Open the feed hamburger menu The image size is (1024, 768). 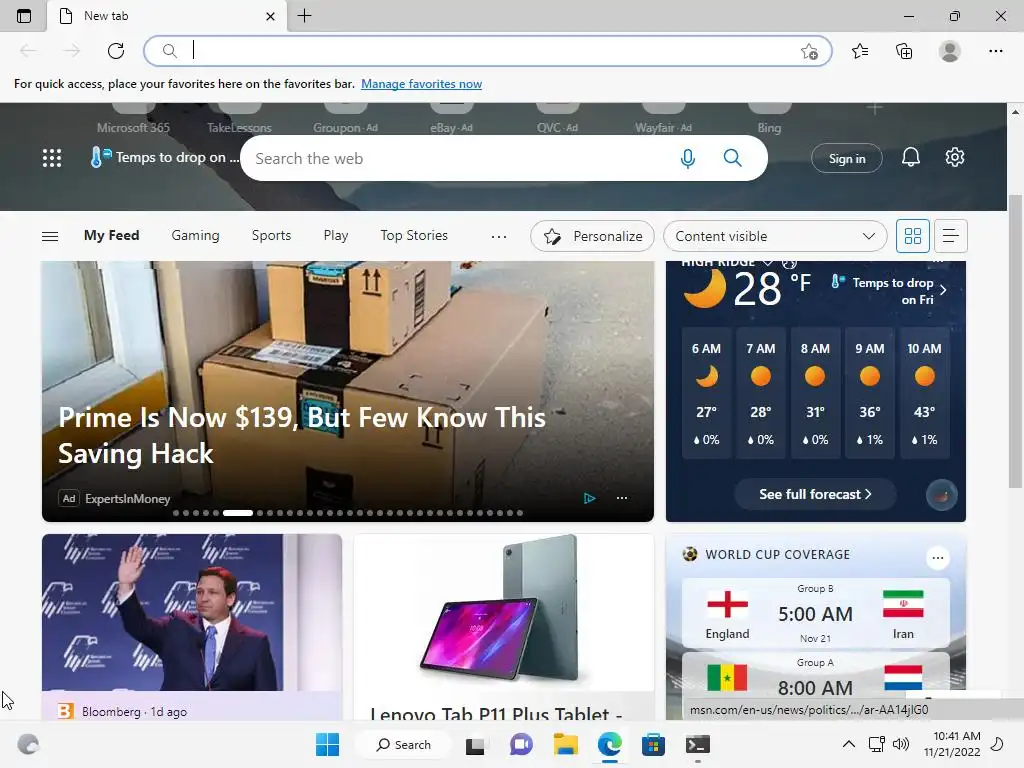pyautogui.click(x=50, y=236)
